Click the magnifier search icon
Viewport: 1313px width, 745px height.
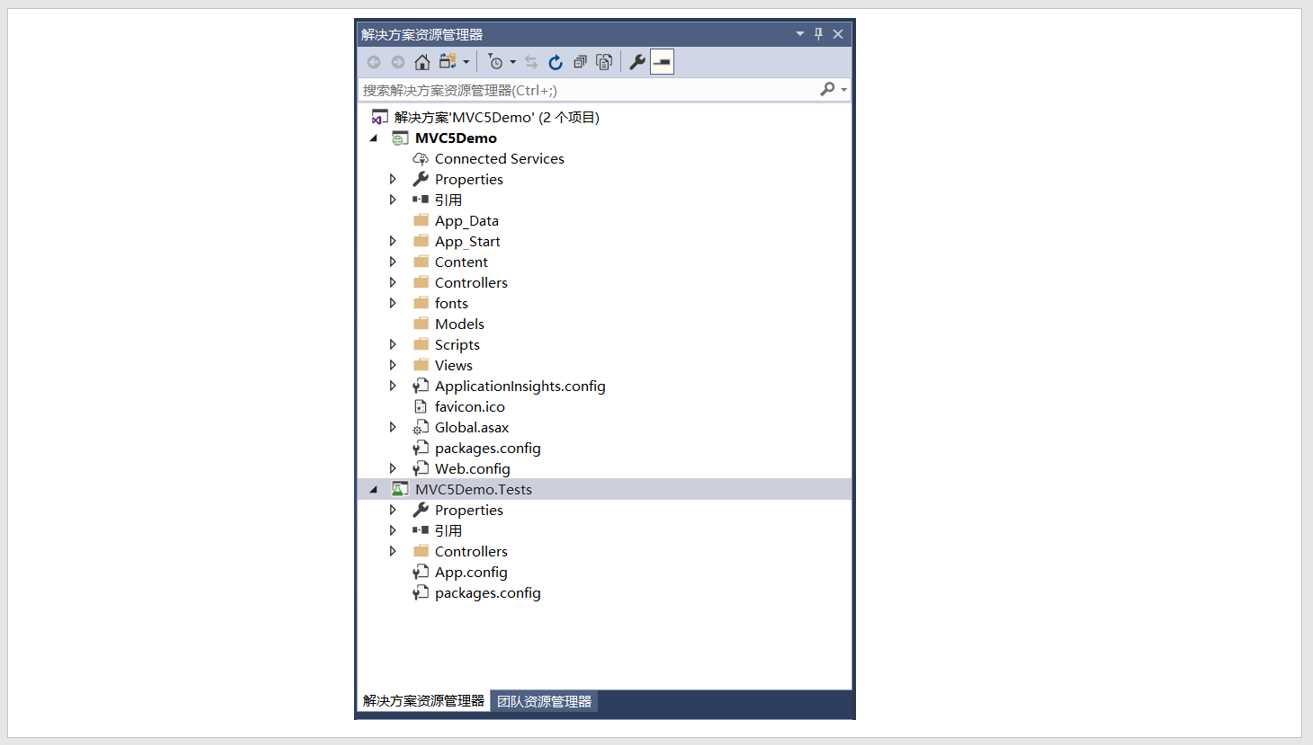[827, 89]
